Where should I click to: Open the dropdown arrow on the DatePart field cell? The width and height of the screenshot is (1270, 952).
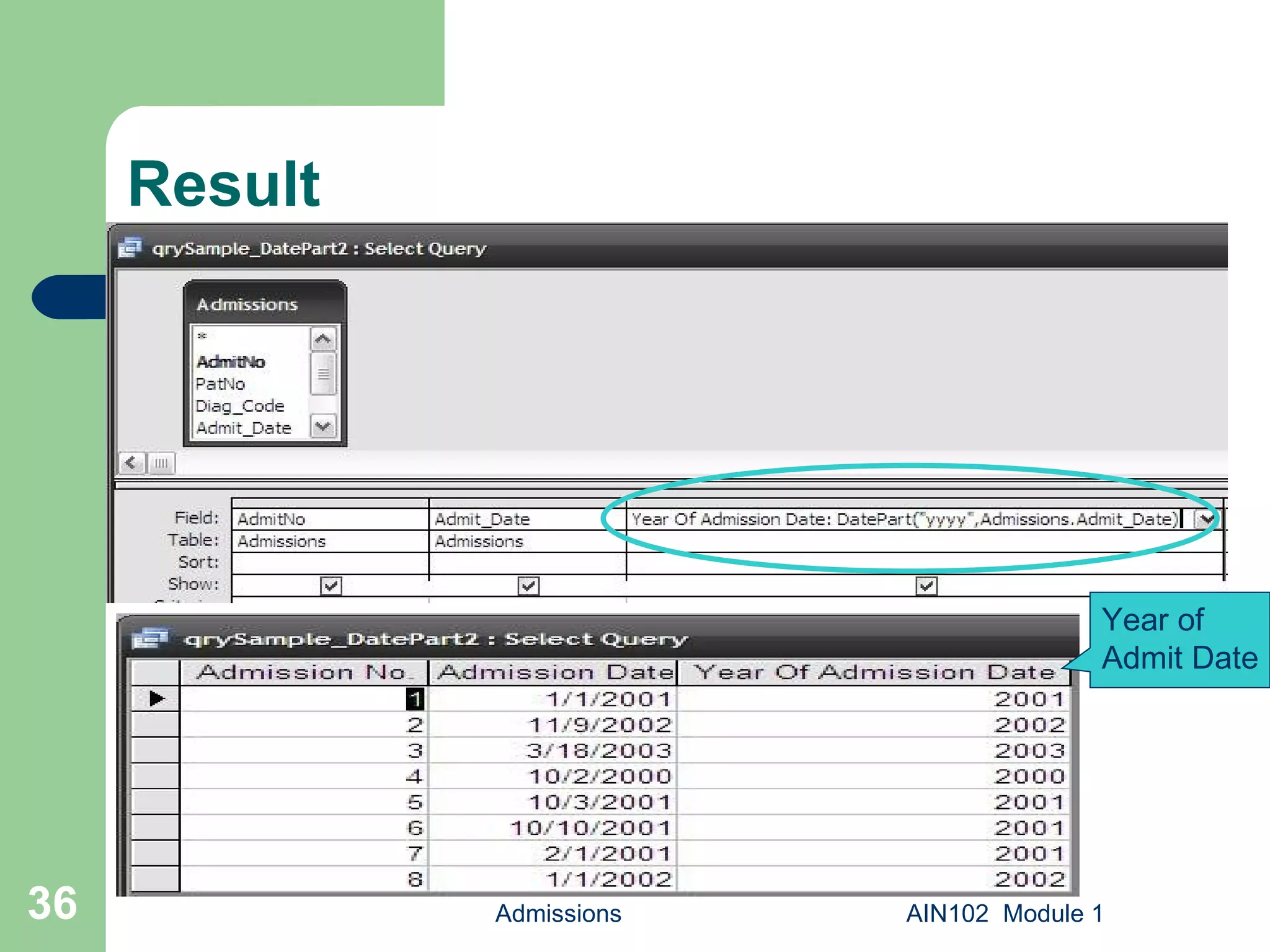click(x=1206, y=519)
